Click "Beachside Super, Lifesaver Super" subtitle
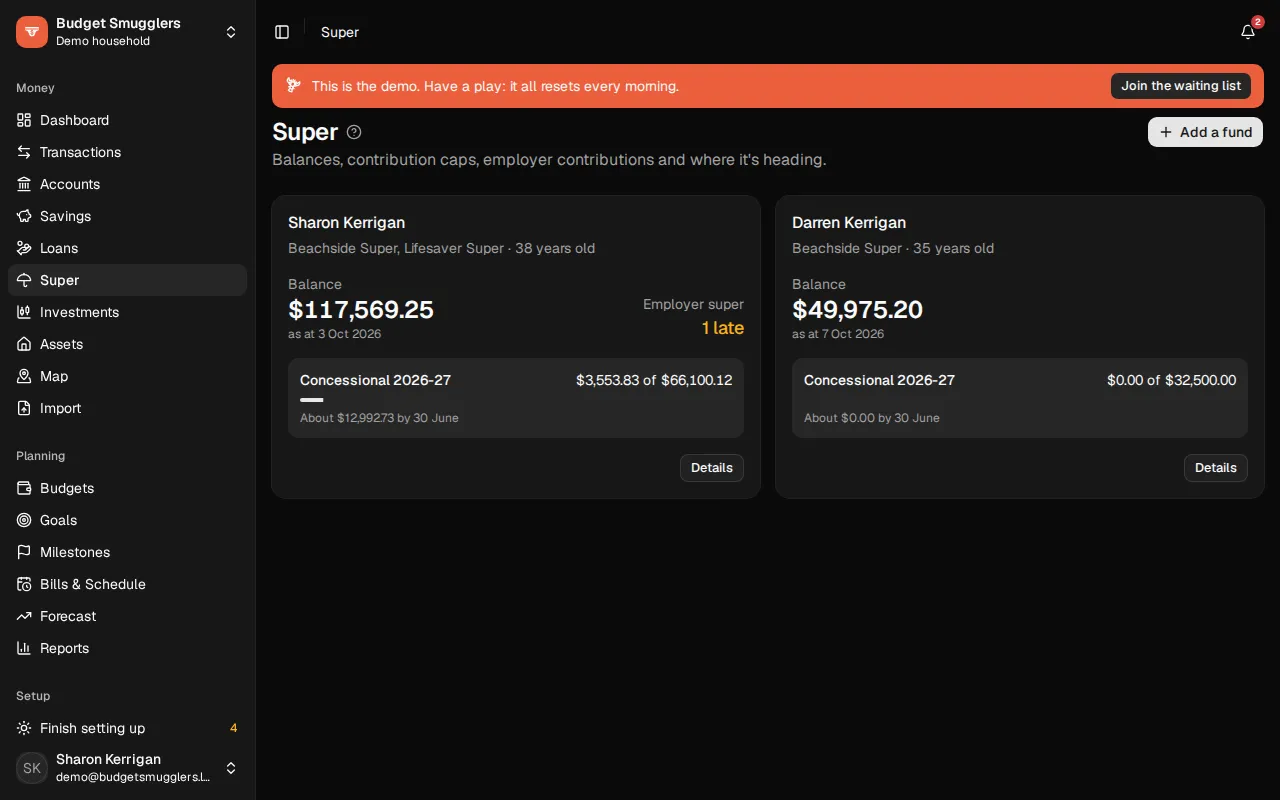This screenshot has width=1280, height=800. pos(396,248)
